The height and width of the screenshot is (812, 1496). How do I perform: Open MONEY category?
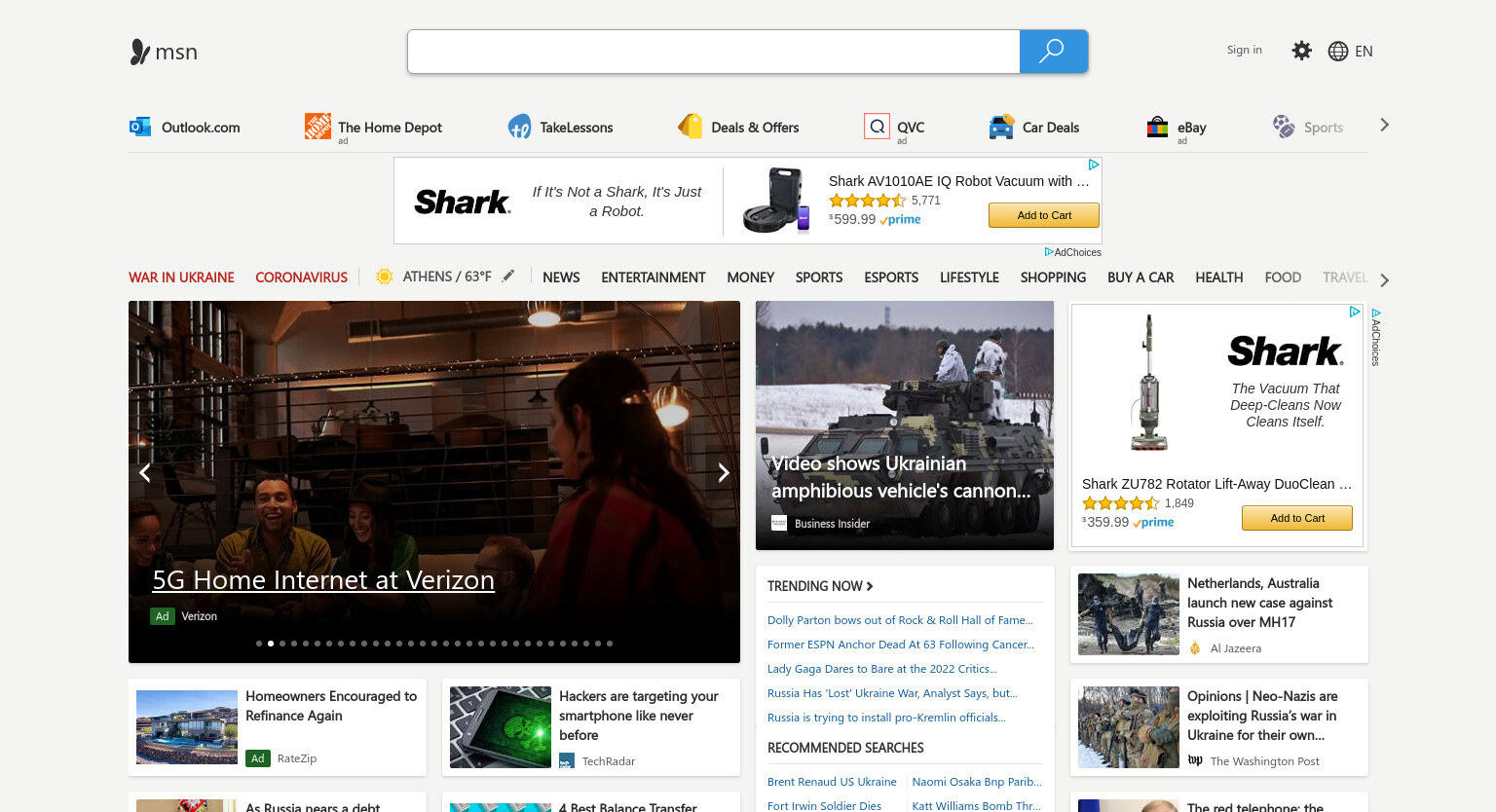pyautogui.click(x=751, y=277)
